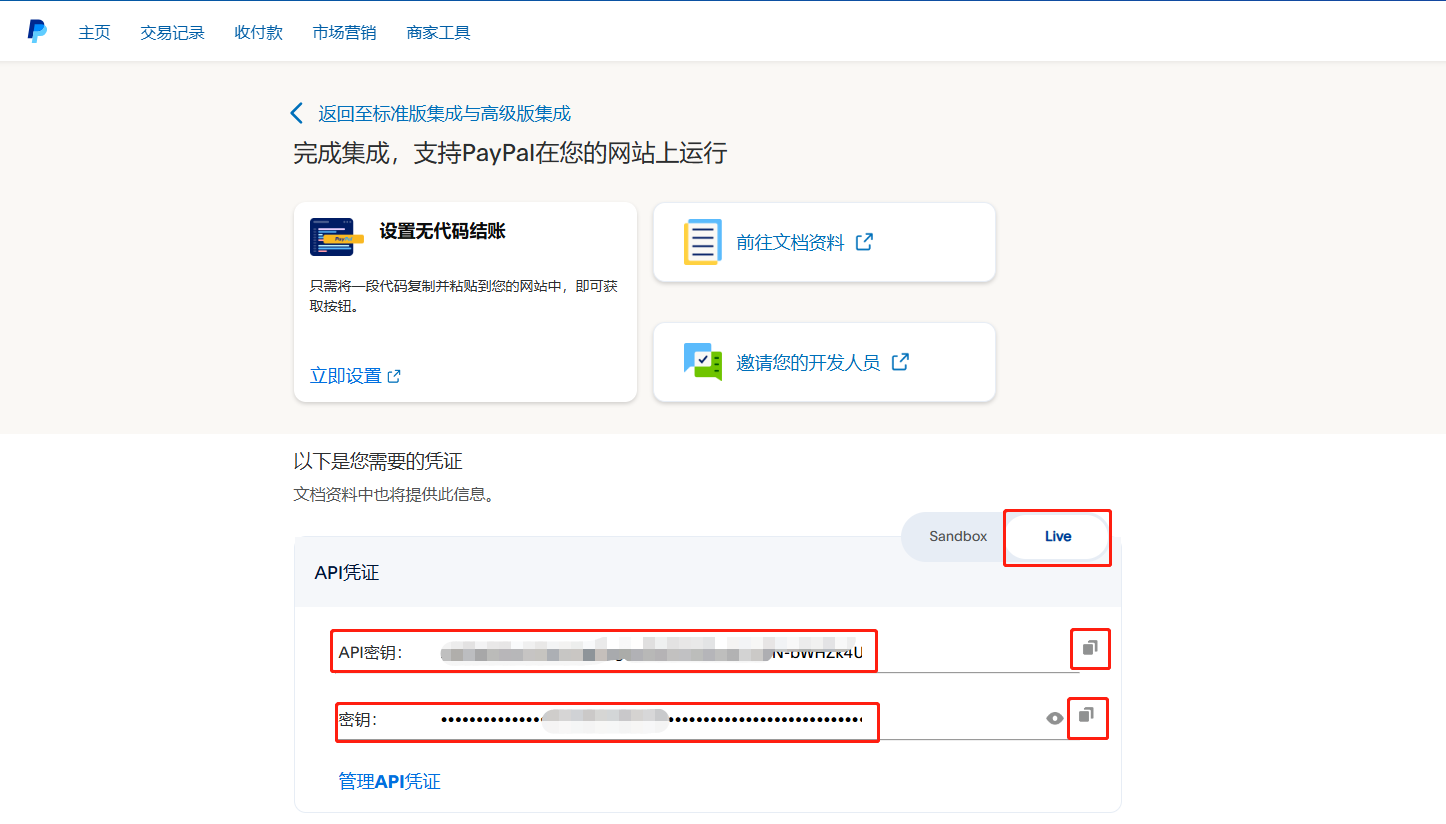This screenshot has height=824, width=1446.
Task: Copy the API密钥 value
Action: pyautogui.click(x=1090, y=648)
